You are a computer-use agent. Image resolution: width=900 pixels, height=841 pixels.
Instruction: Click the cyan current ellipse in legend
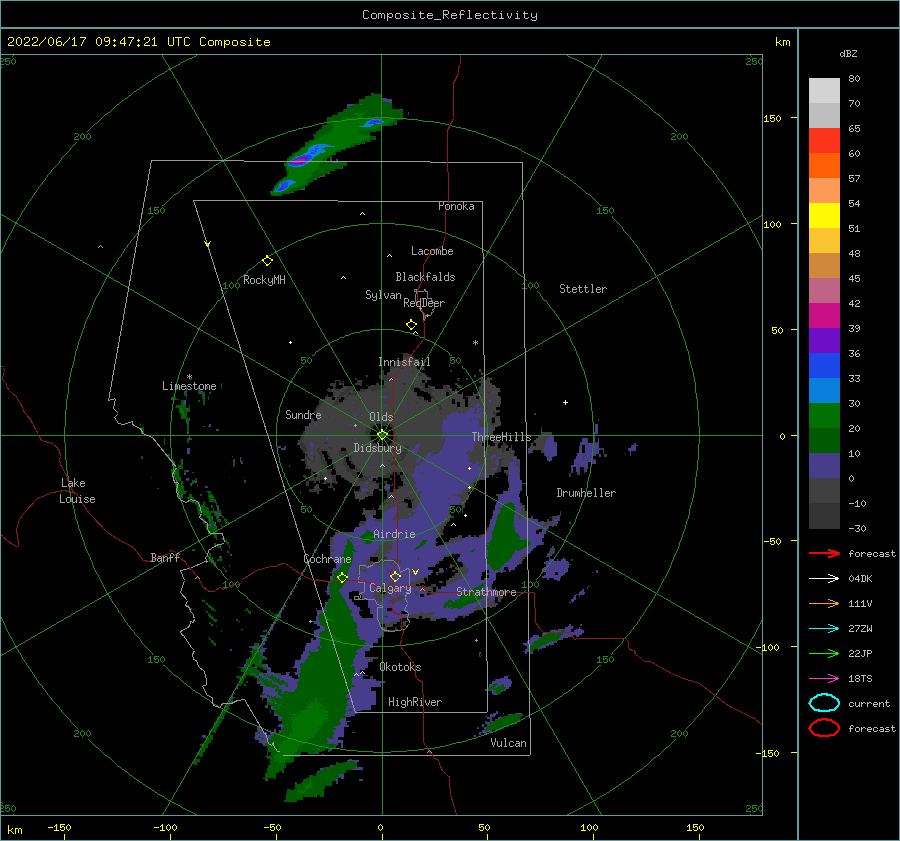[824, 703]
